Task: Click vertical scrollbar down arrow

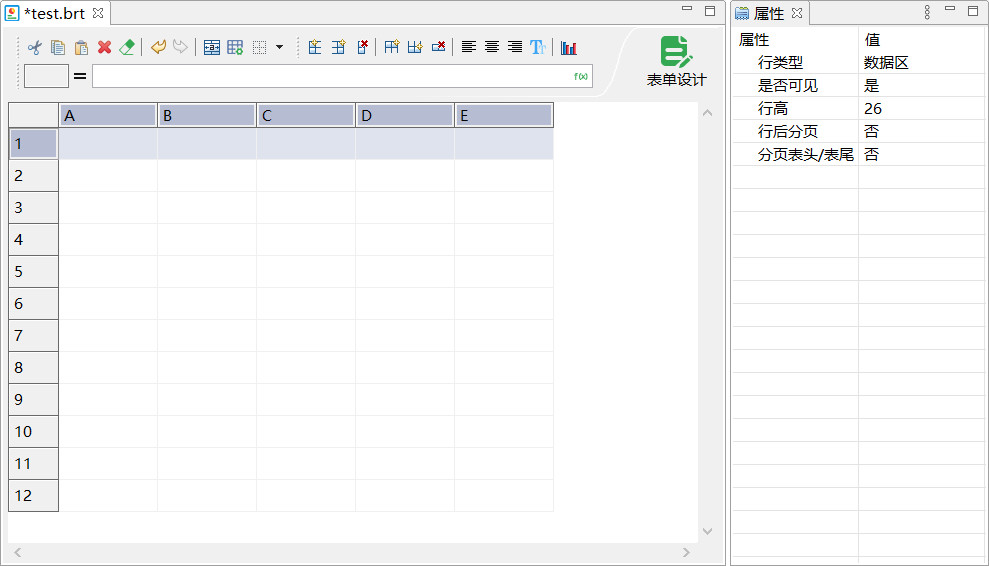Action: (708, 531)
